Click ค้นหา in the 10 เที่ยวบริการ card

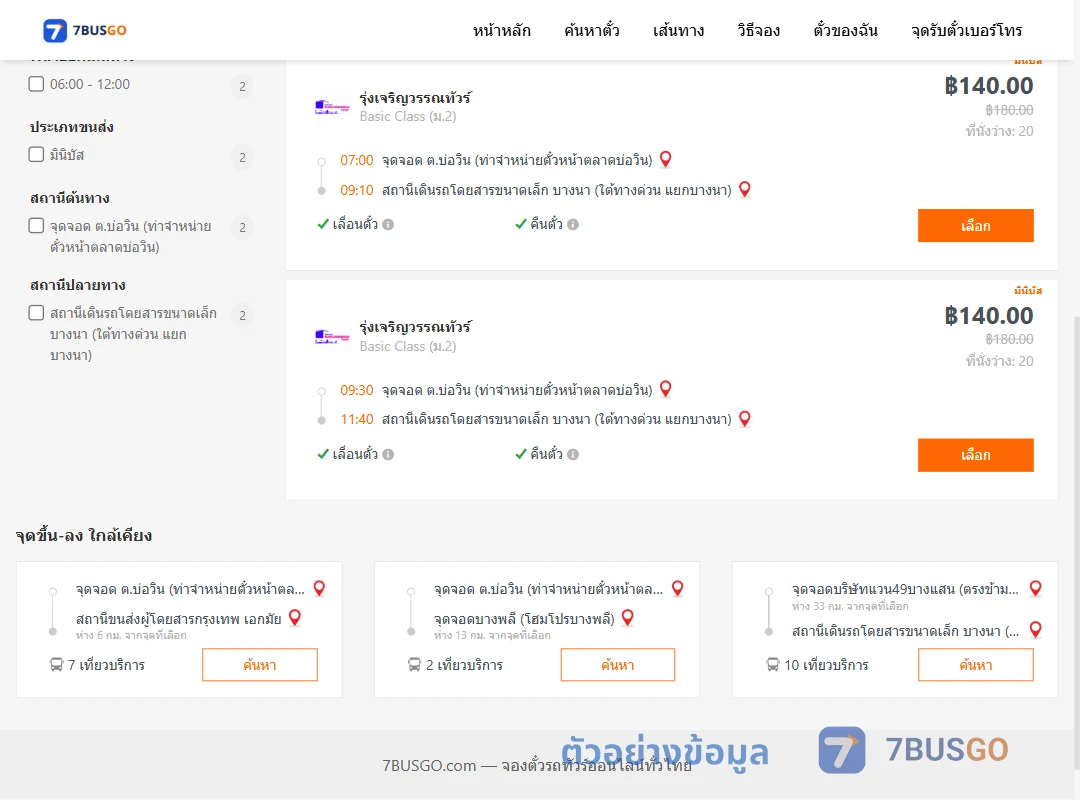pos(975,665)
